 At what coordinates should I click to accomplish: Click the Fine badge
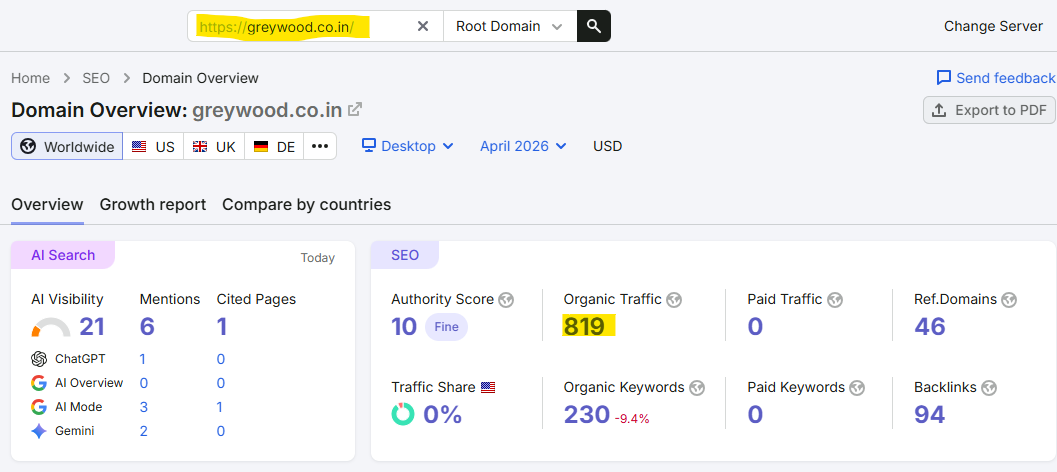point(446,327)
